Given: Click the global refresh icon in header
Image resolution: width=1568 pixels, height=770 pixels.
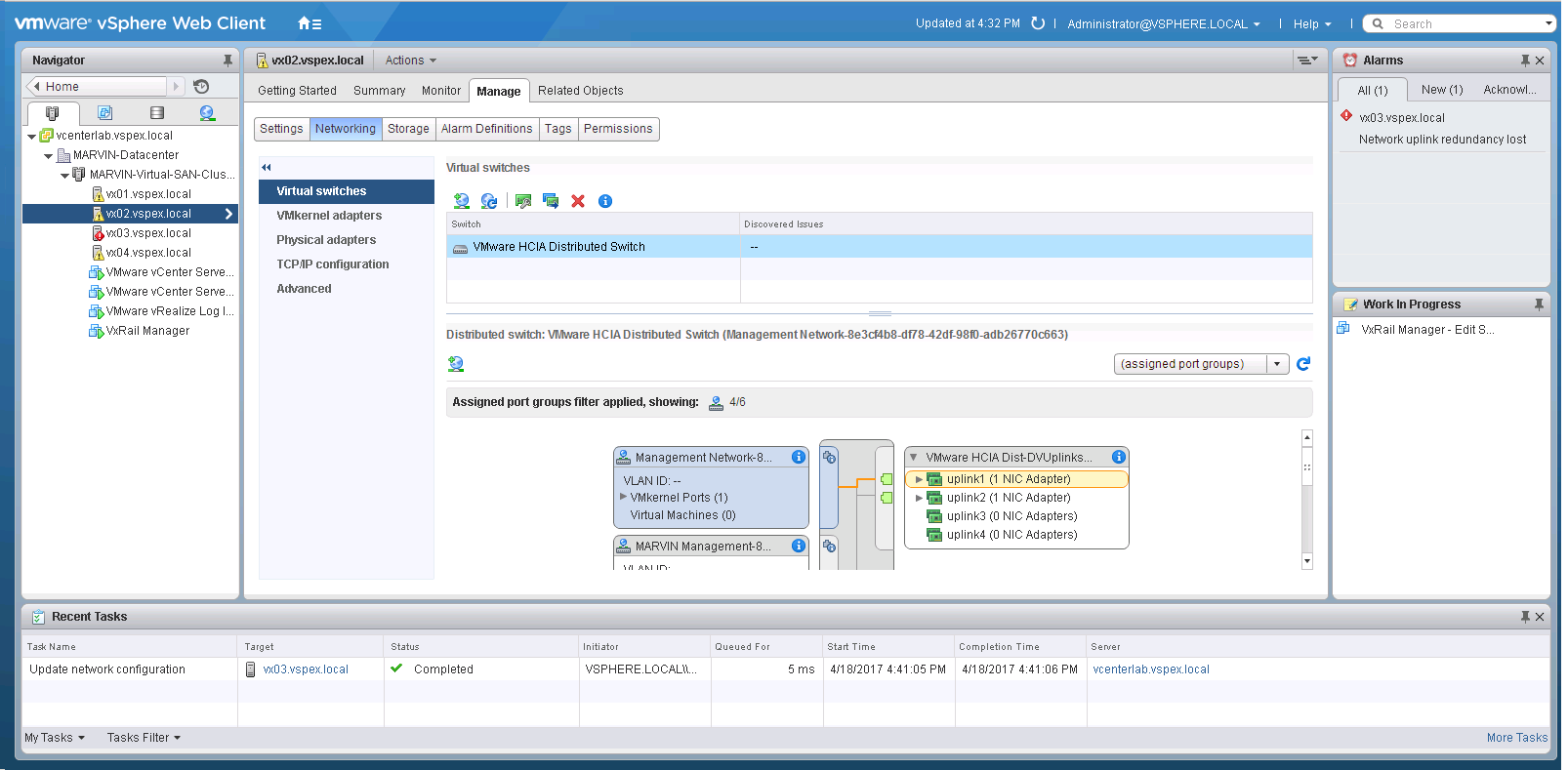Looking at the screenshot, I should click(x=1038, y=23).
